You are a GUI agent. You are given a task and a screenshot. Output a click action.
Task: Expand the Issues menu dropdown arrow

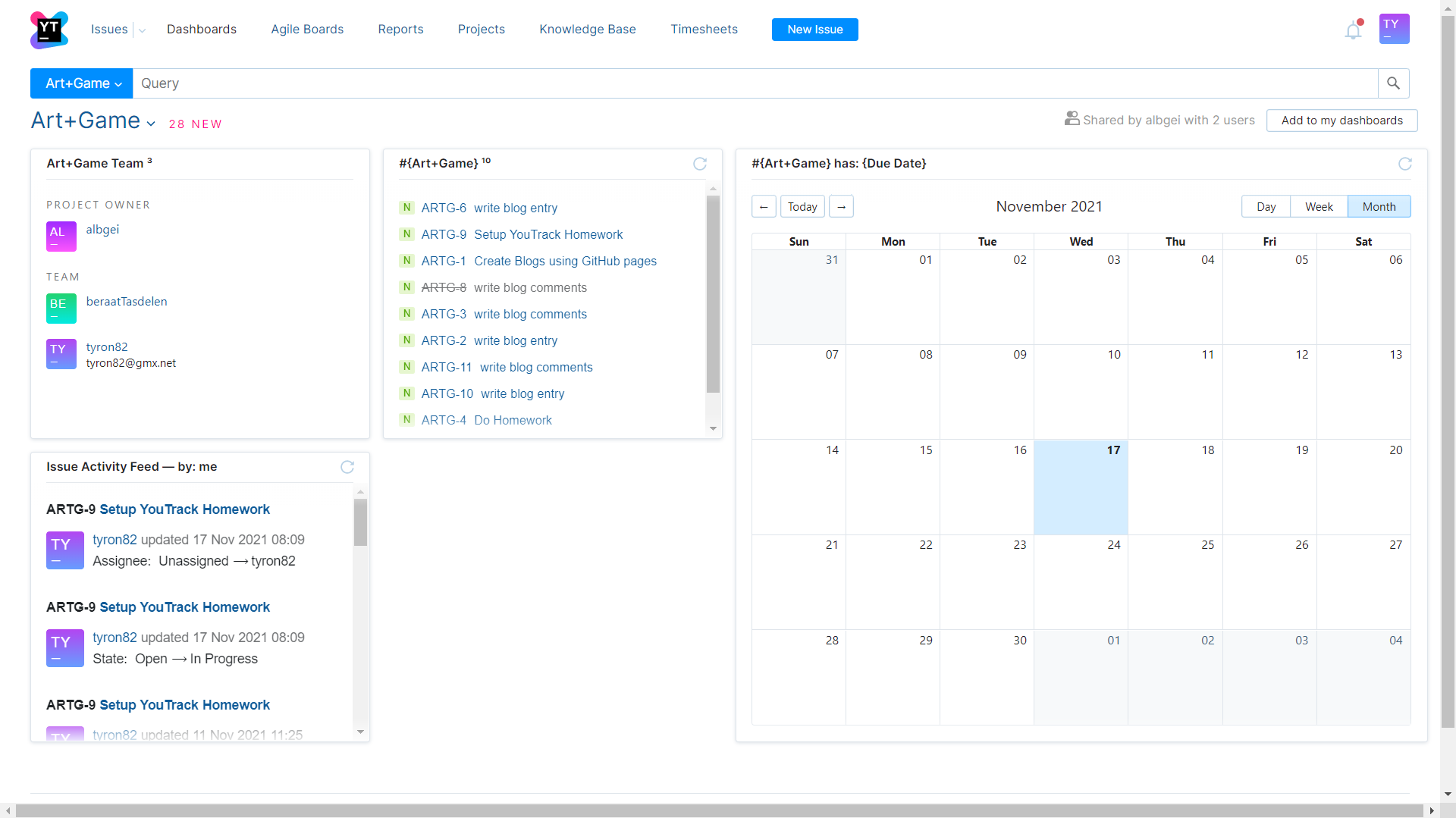click(x=142, y=30)
